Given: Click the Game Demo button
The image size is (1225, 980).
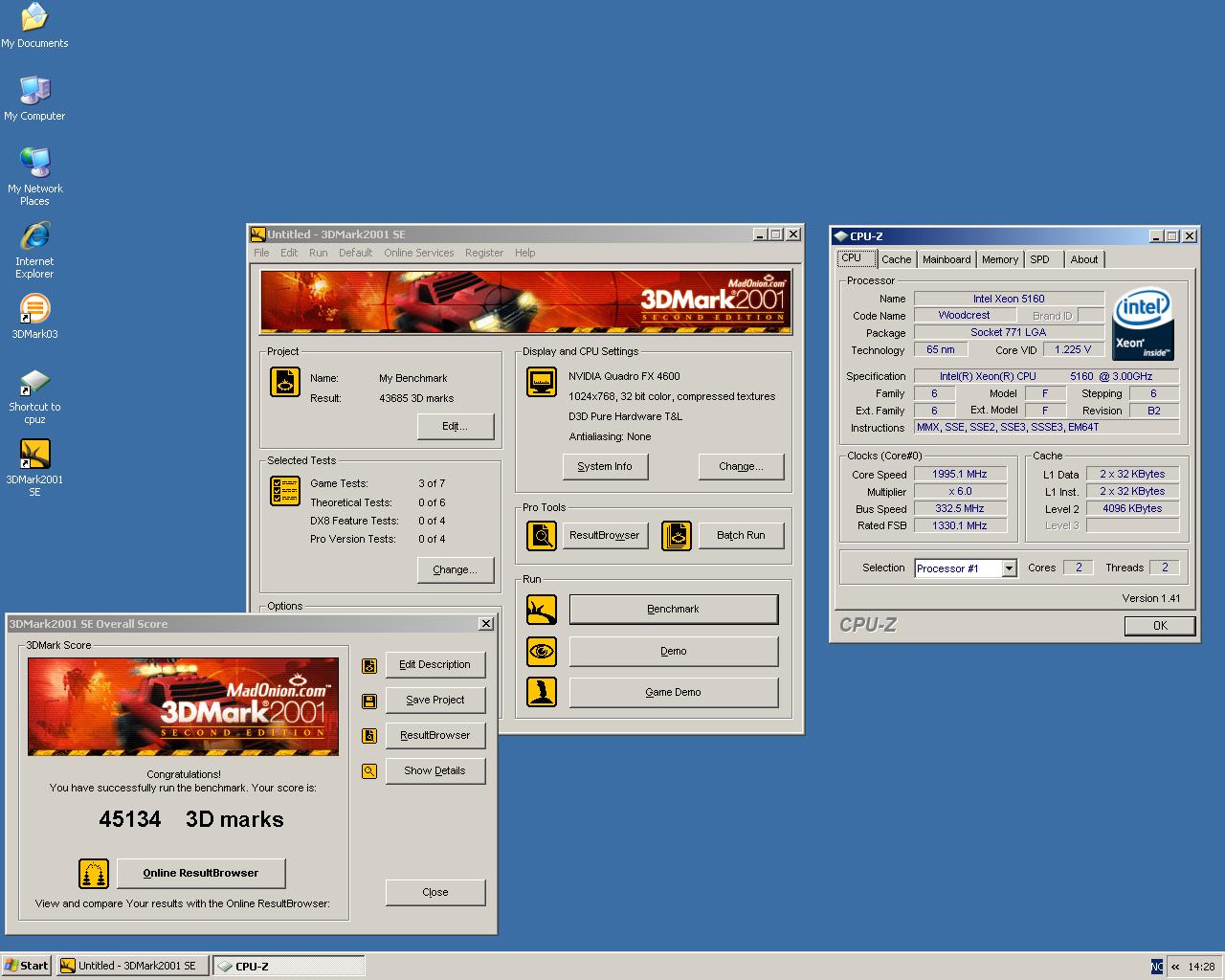Looking at the screenshot, I should (x=674, y=692).
